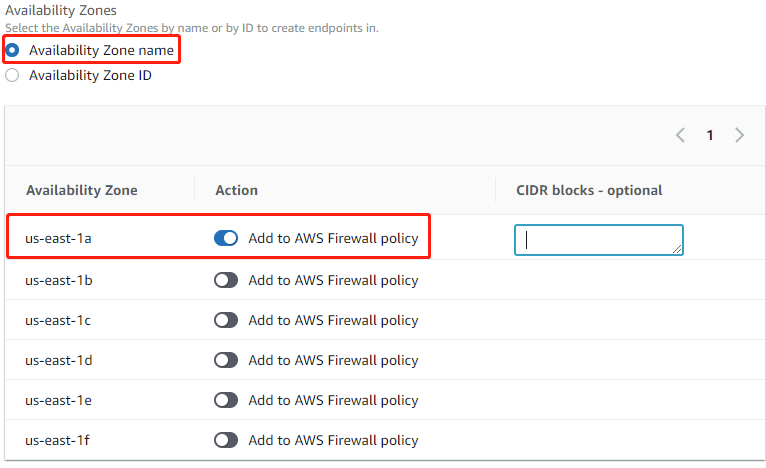The width and height of the screenshot is (766, 468).
Task: Click the us-east-1f zone cell
Action: (x=57, y=441)
